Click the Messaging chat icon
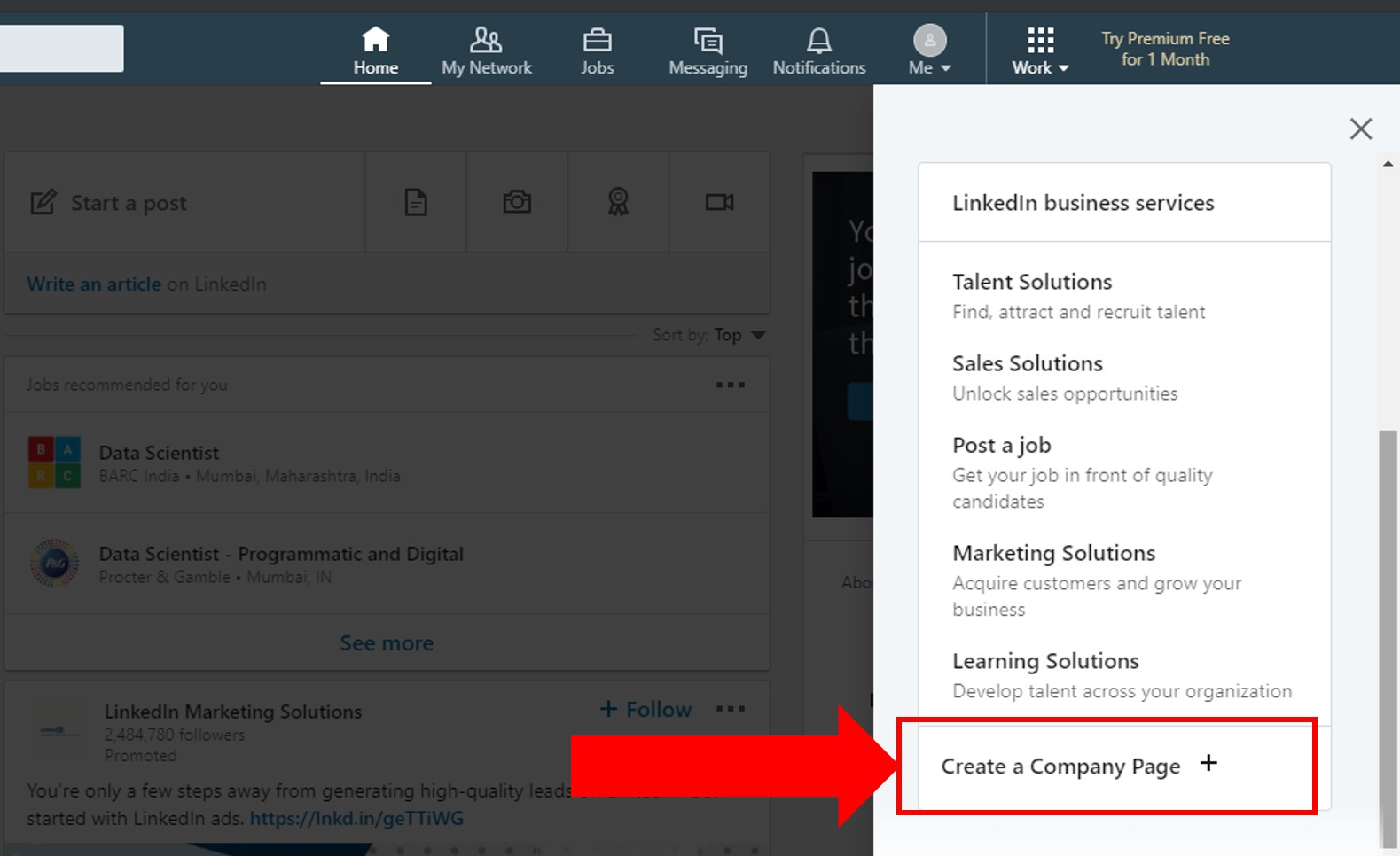 [708, 40]
